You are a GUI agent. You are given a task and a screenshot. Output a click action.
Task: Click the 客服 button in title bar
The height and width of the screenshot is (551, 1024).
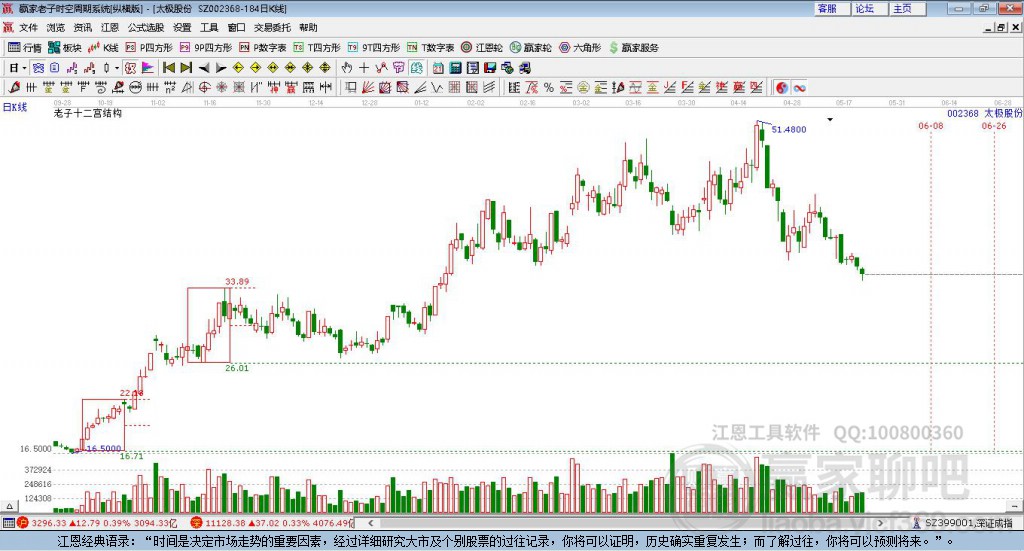(832, 8)
